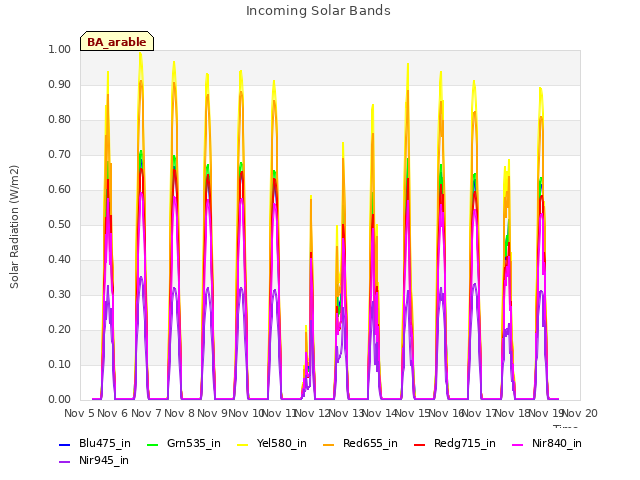640x480 pixels.
Task: Click the Nov 9 x-axis date label
Action: (x=213, y=413)
